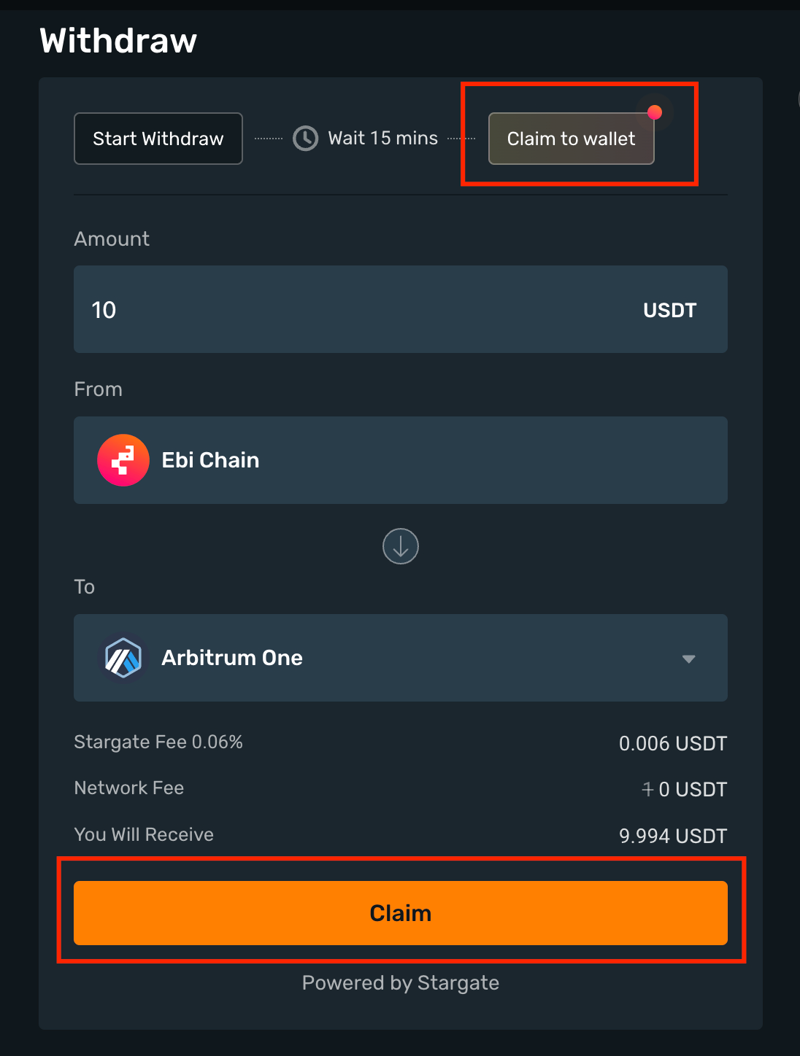Follow the Powered by Stargate link
This screenshot has height=1056, width=800.
pos(400,983)
